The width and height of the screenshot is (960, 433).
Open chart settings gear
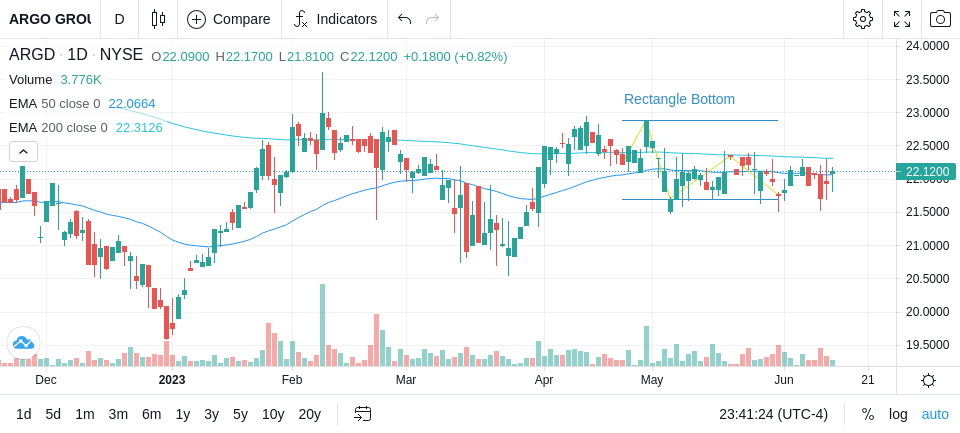pyautogui.click(x=863, y=19)
